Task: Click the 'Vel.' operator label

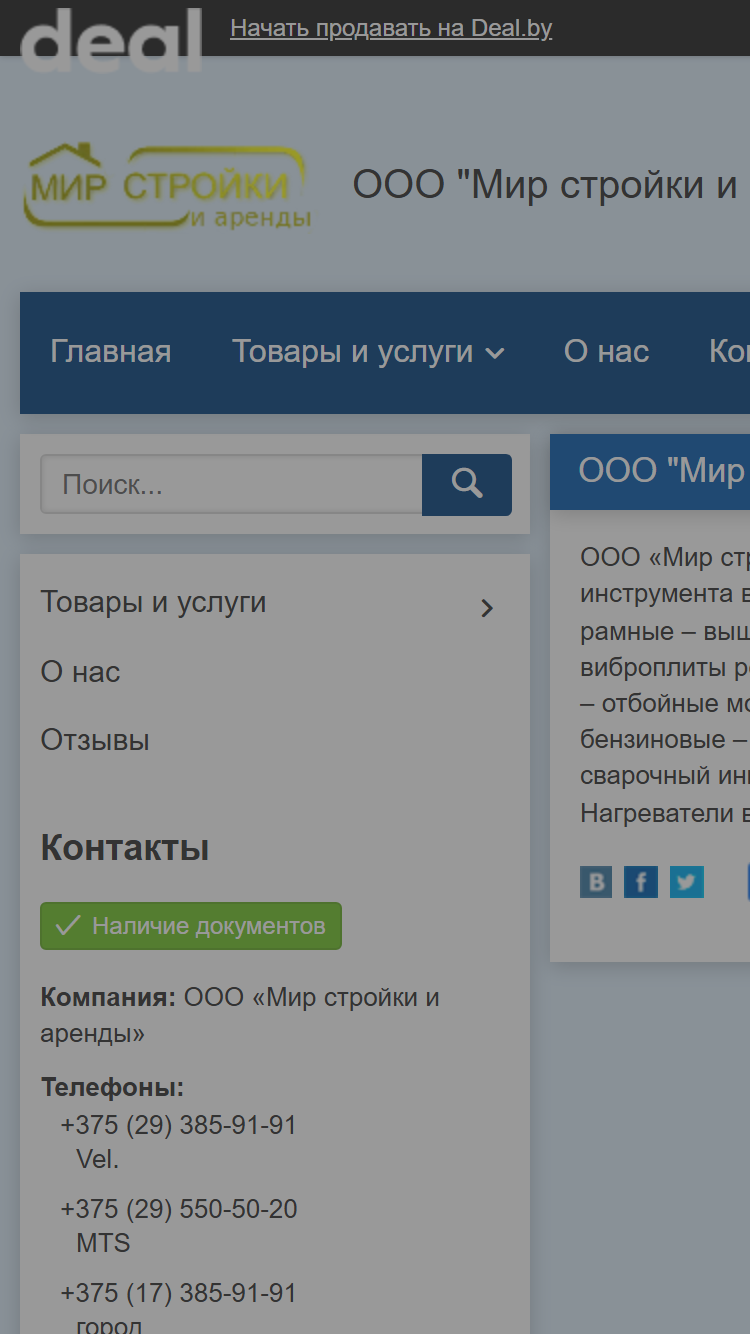Action: (x=97, y=1159)
